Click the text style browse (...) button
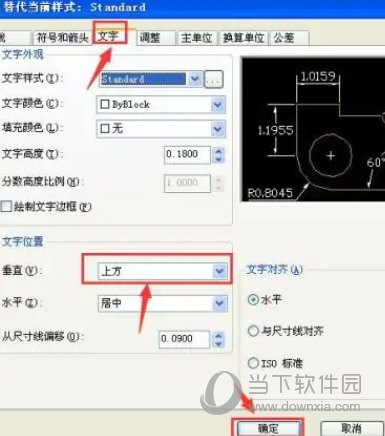This screenshot has width=385, height=436. tap(213, 79)
